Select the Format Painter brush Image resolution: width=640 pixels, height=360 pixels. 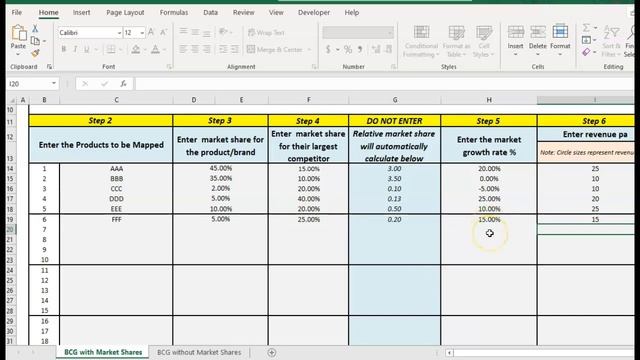tap(36, 53)
